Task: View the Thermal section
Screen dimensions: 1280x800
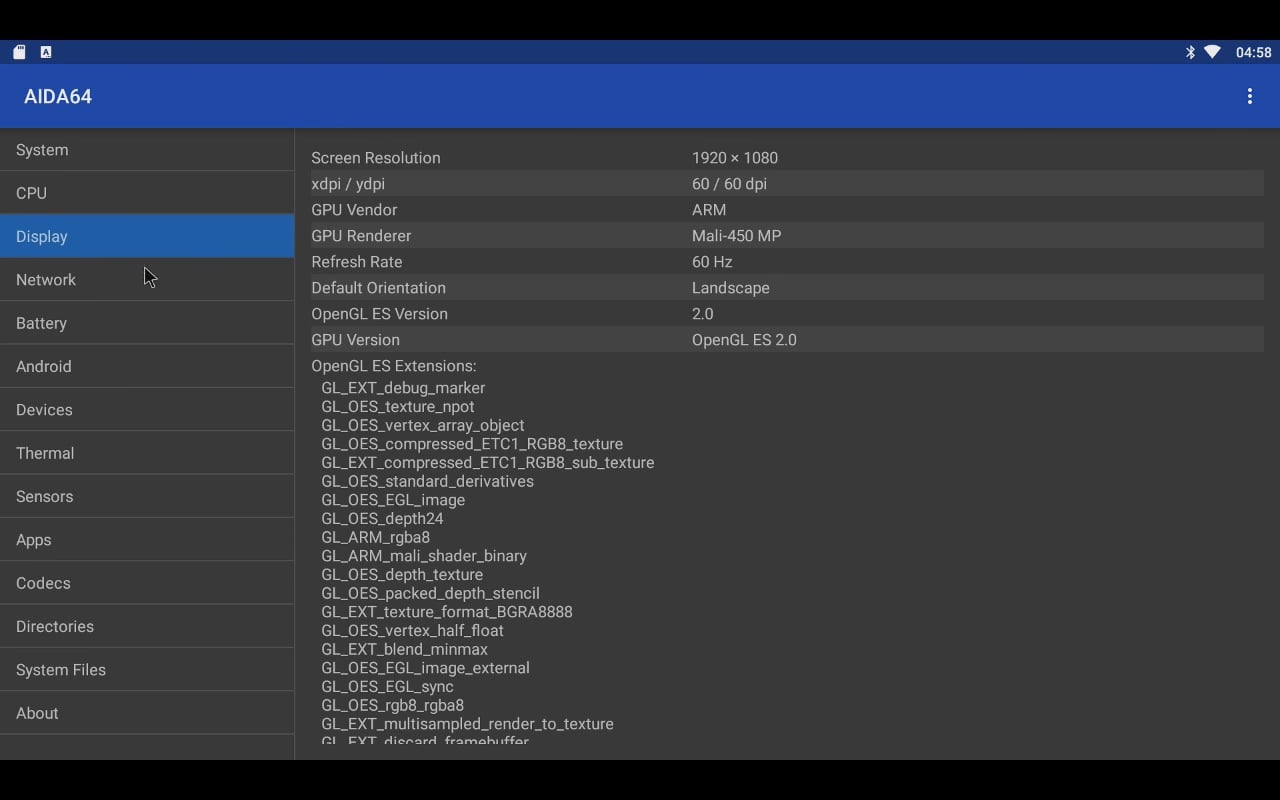Action: click(147, 453)
